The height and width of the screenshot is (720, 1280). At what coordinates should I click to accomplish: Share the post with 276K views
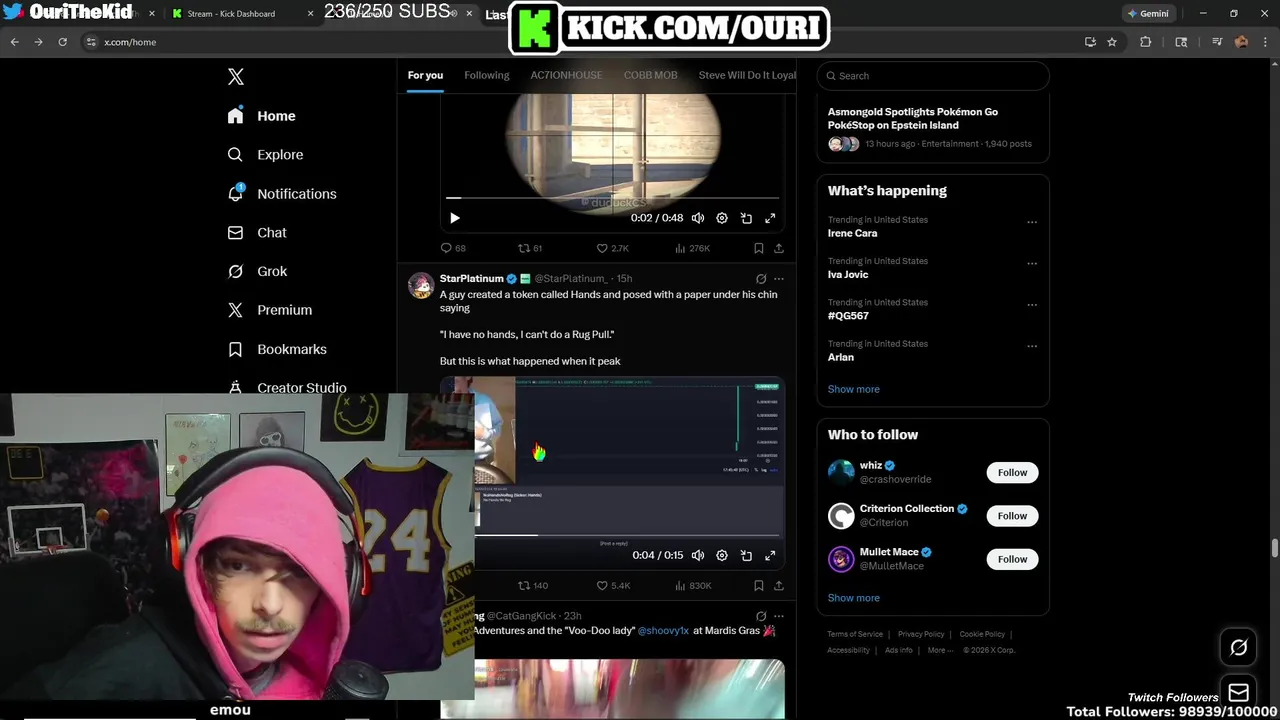(779, 248)
